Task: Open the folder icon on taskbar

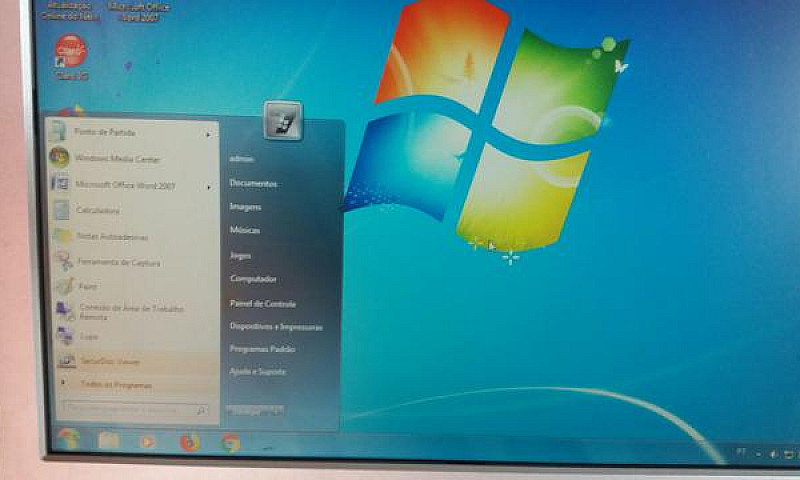Action: click(x=109, y=440)
